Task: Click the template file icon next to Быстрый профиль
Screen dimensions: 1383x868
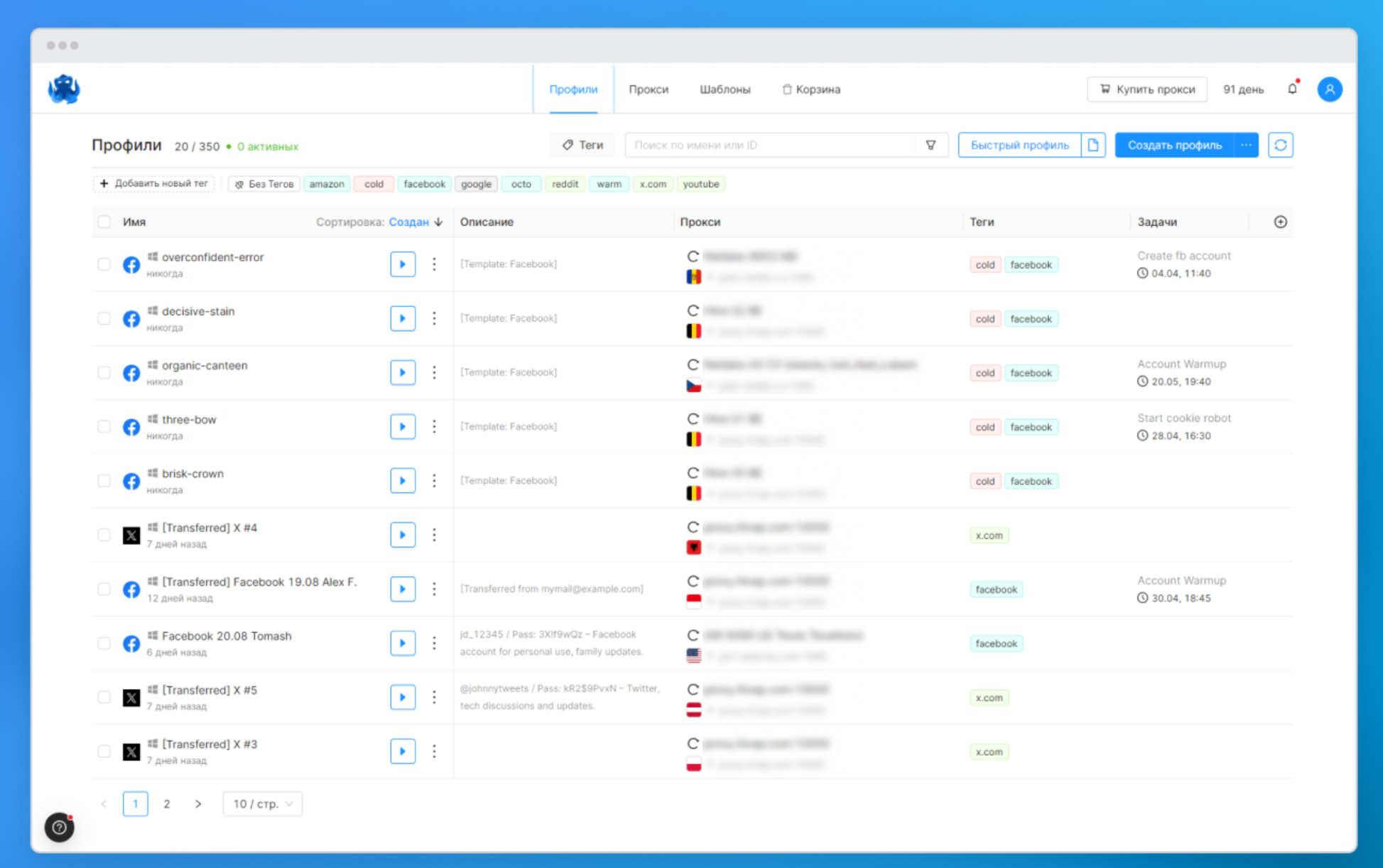Action: (x=1093, y=145)
